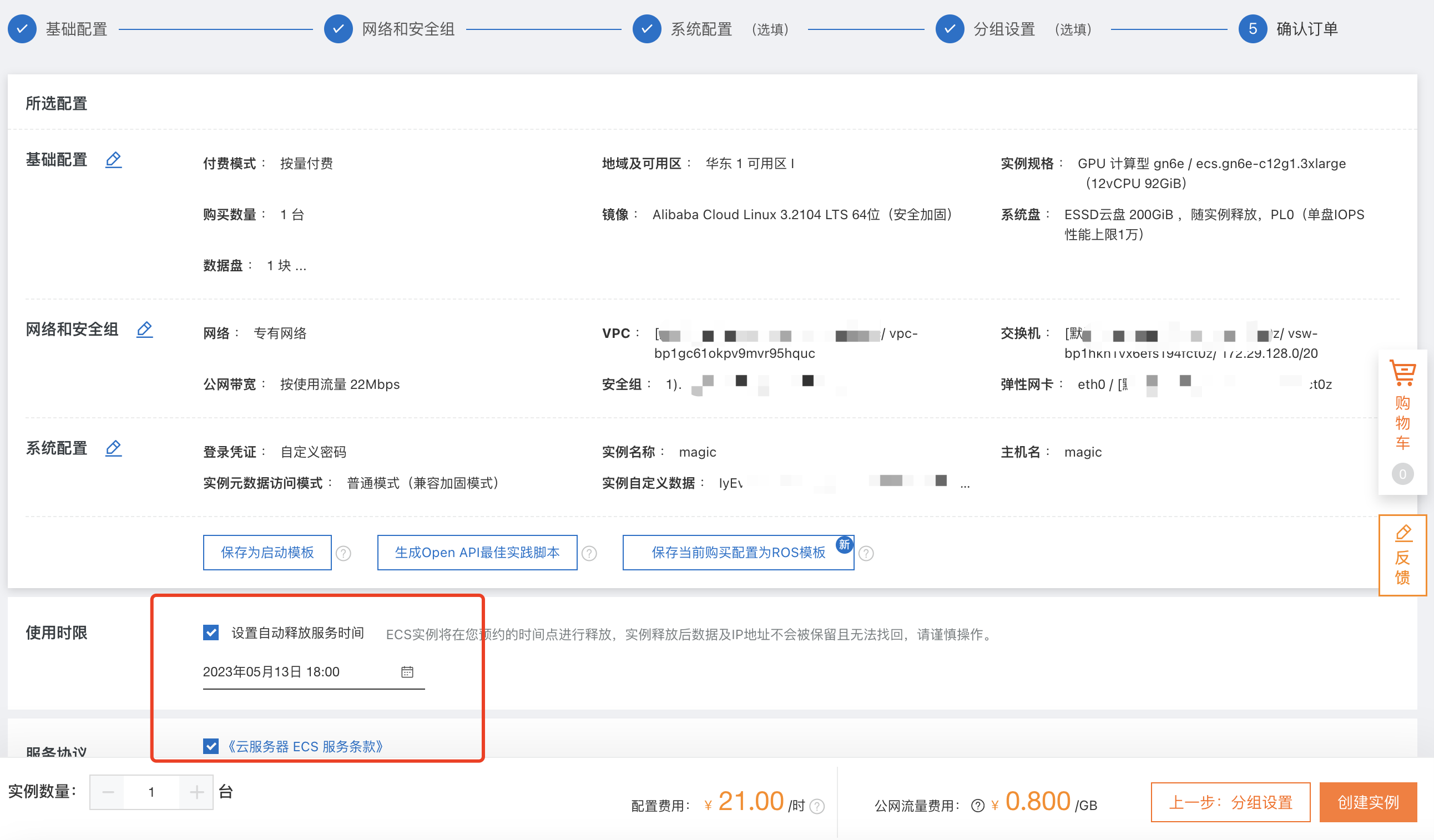This screenshot has width=1434, height=840.
Task: Open the 购物车 shopping cart panel
Action: 1402,422
